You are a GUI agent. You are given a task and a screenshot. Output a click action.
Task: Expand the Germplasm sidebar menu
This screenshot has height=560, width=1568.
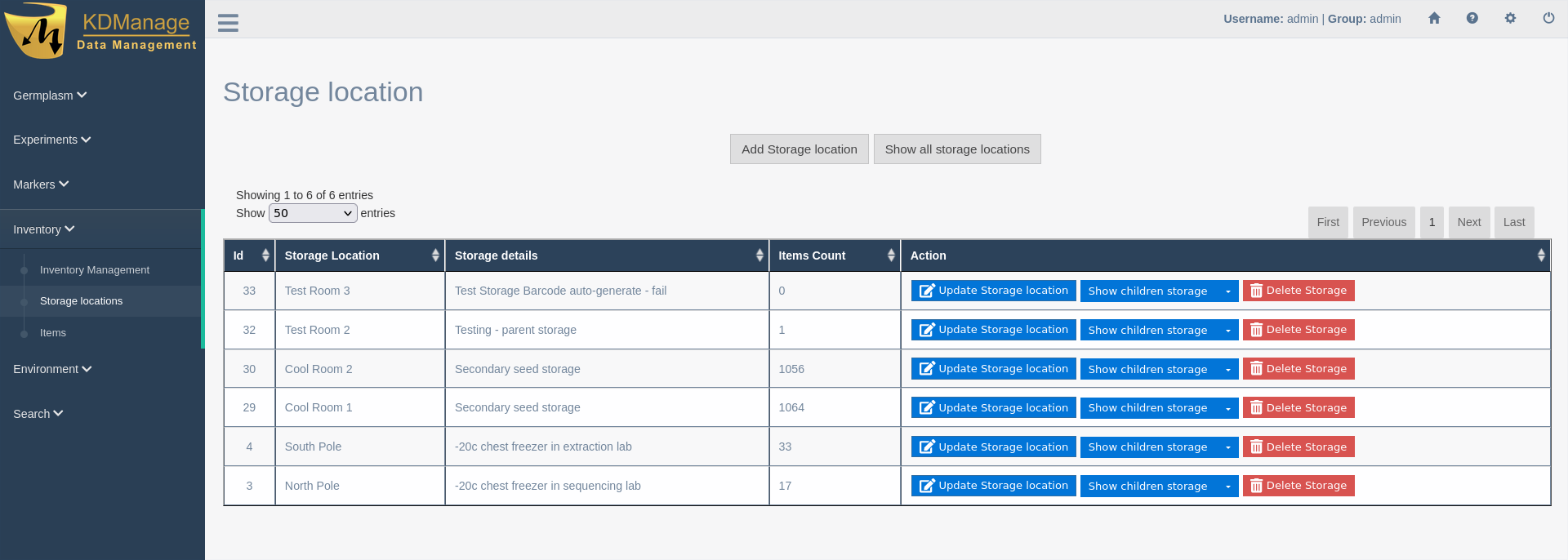point(49,96)
